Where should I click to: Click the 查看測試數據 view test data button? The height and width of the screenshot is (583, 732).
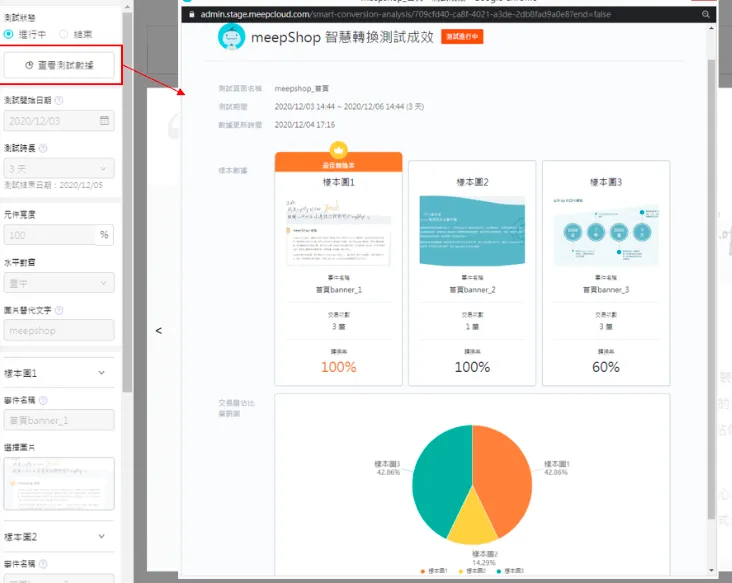[x=59, y=65]
